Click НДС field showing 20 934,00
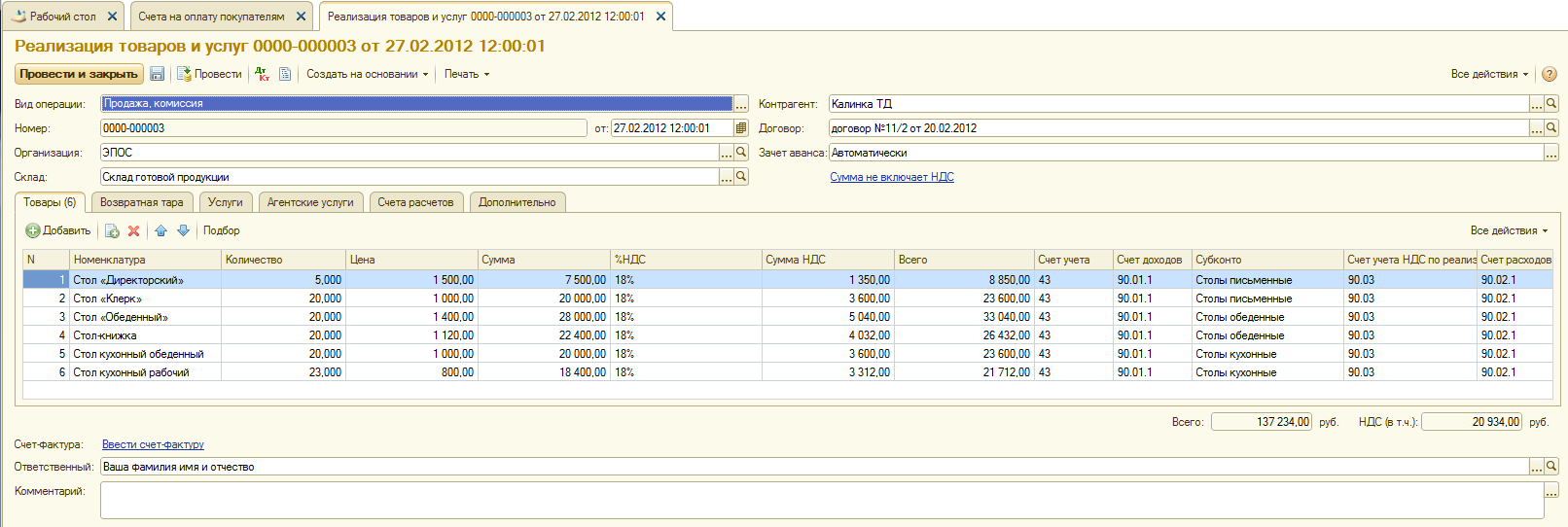Viewport: 1568px width, 527px height. (x=1471, y=422)
